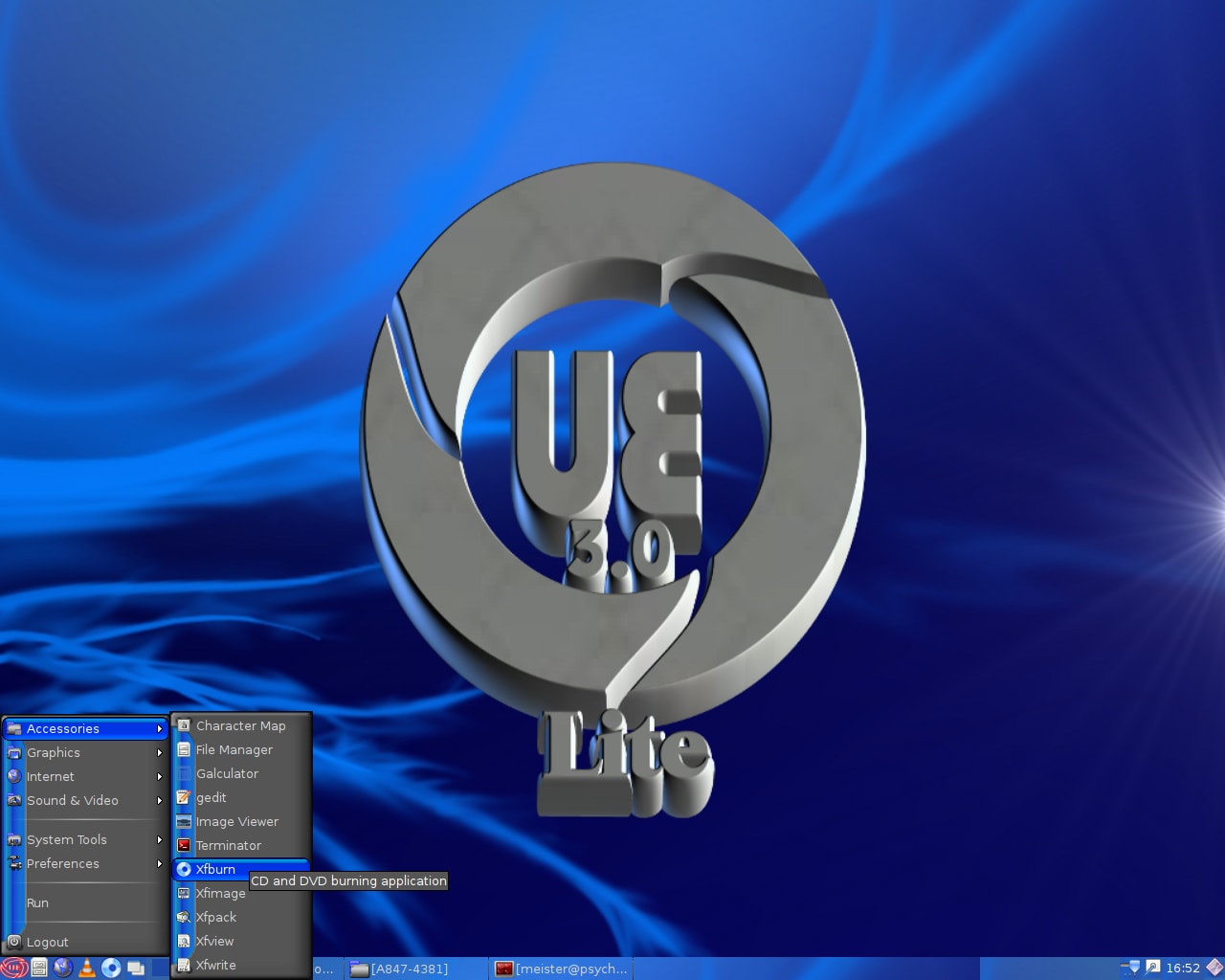This screenshot has height=980, width=1225.
Task: Expand the Internet submenu
Action: 86,776
